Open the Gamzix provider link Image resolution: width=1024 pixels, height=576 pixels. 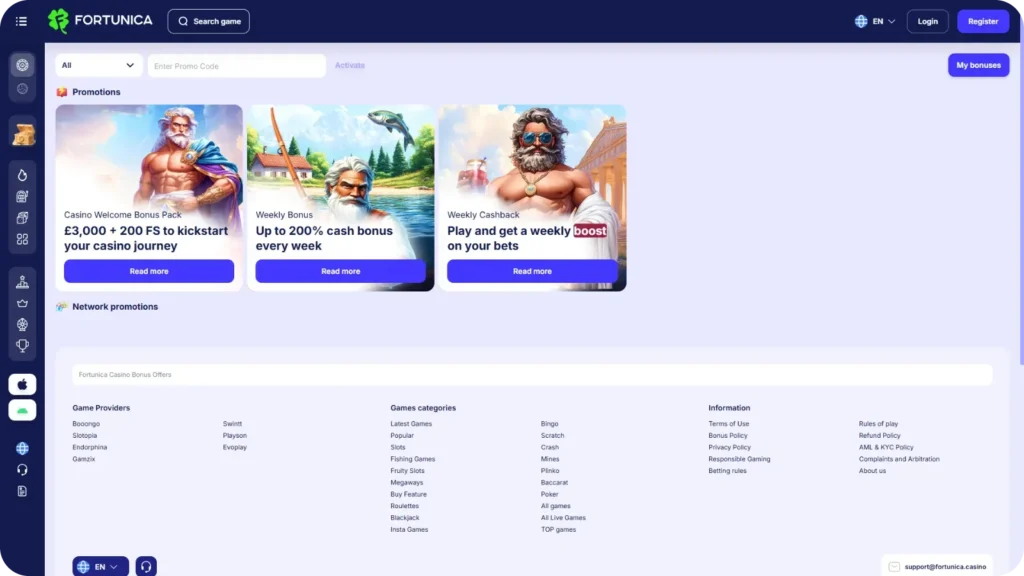(84, 459)
